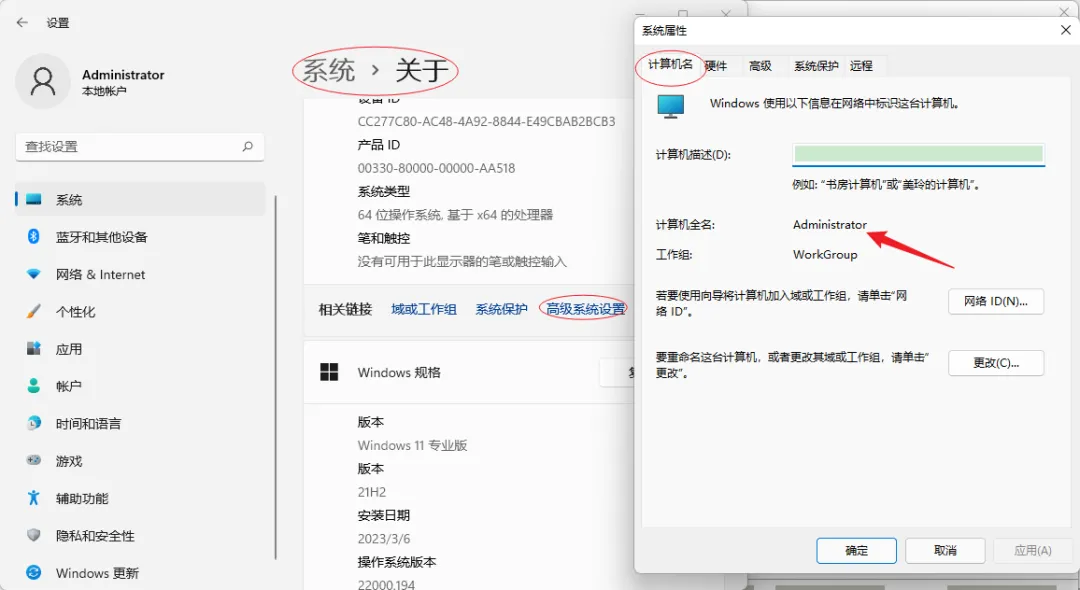
Task: Click the apps icon in sidebar
Action: click(33, 348)
